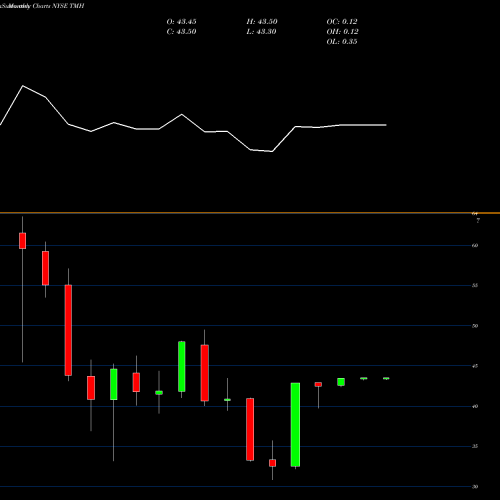
Task: Click the 50 price axis label
Action: [475, 326]
